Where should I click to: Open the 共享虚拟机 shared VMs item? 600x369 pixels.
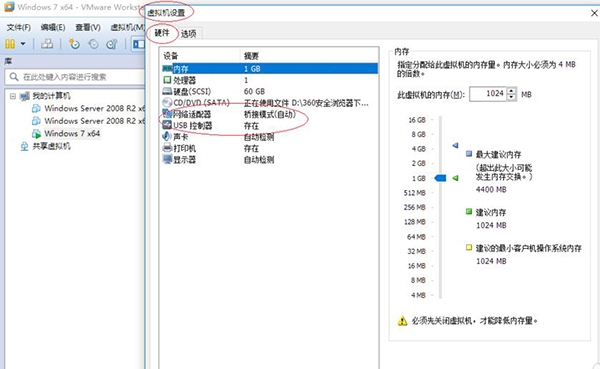tap(51, 146)
